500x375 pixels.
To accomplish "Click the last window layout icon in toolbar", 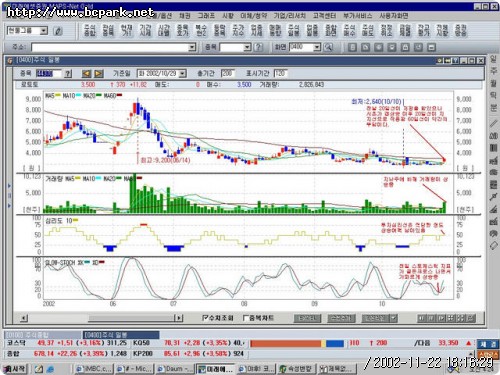I will coord(432,47).
